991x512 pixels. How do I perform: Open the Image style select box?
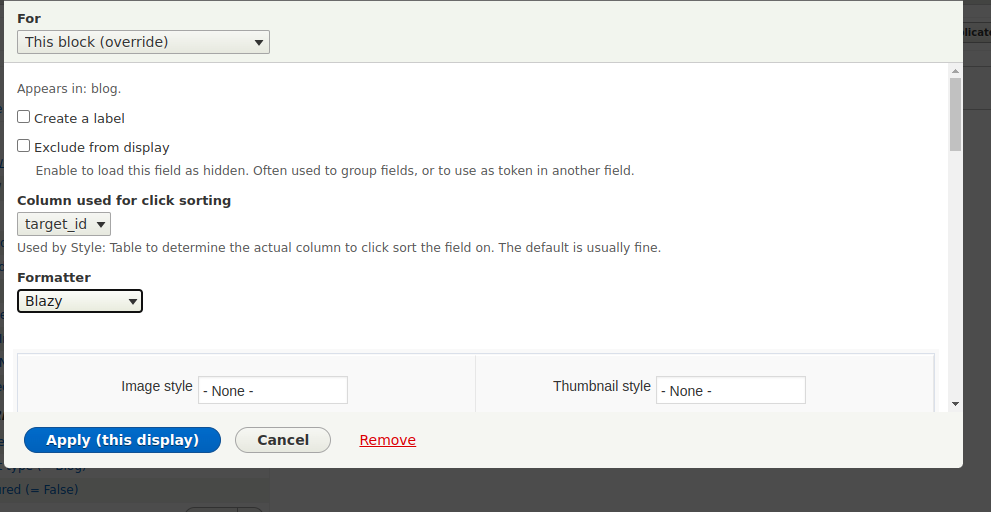pyautogui.click(x=272, y=390)
